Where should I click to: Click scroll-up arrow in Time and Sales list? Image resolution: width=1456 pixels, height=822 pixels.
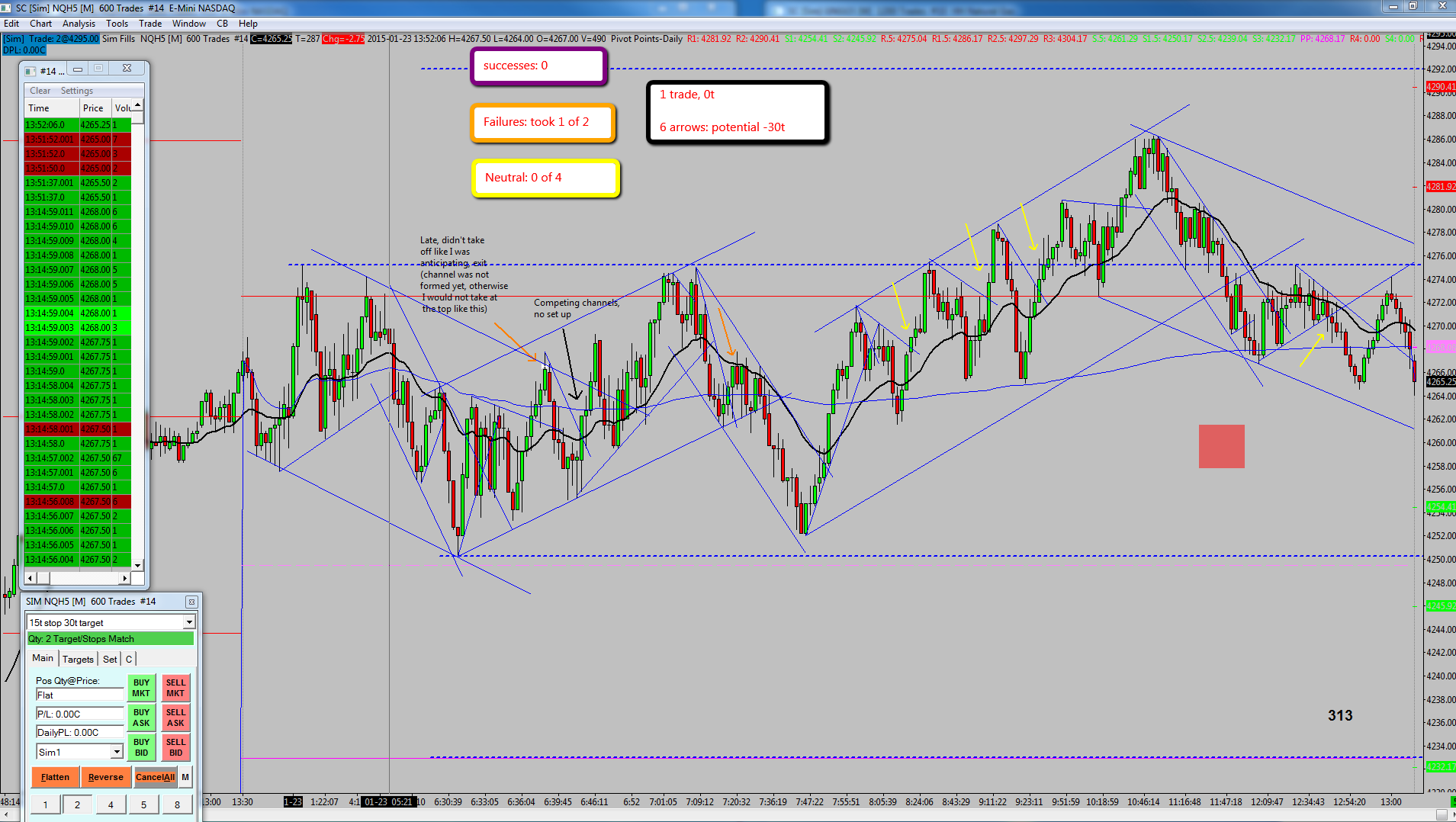pyautogui.click(x=137, y=105)
